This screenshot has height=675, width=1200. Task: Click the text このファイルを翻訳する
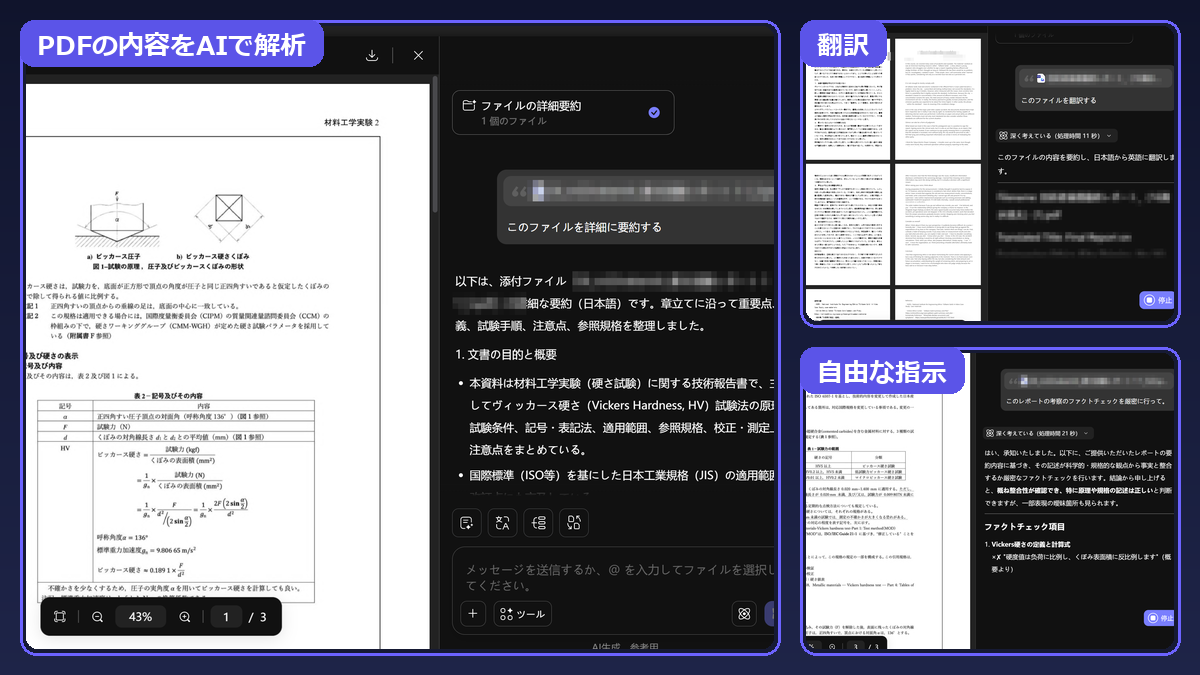click(x=1058, y=100)
